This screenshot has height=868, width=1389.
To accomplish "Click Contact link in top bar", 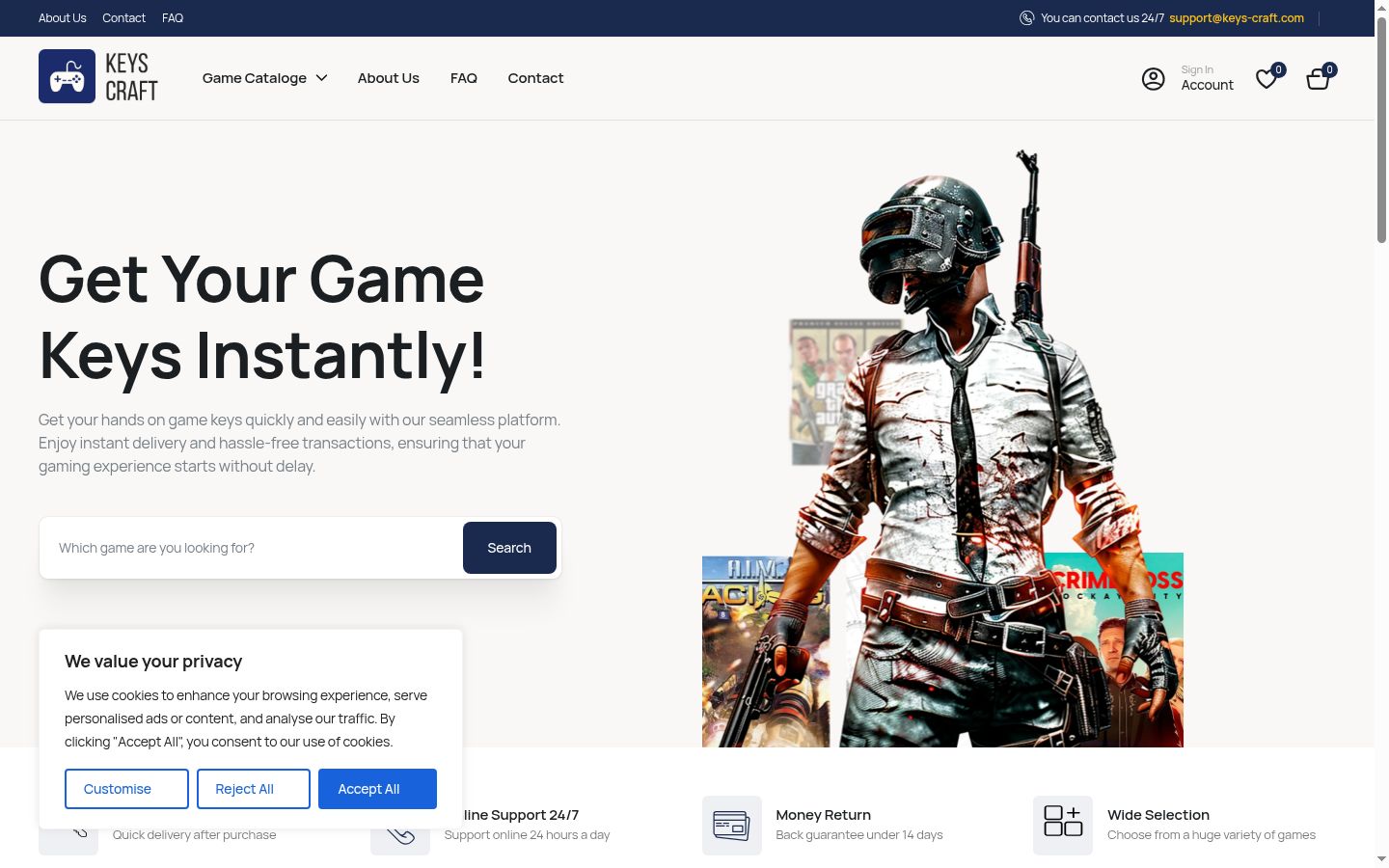I will click(124, 18).
